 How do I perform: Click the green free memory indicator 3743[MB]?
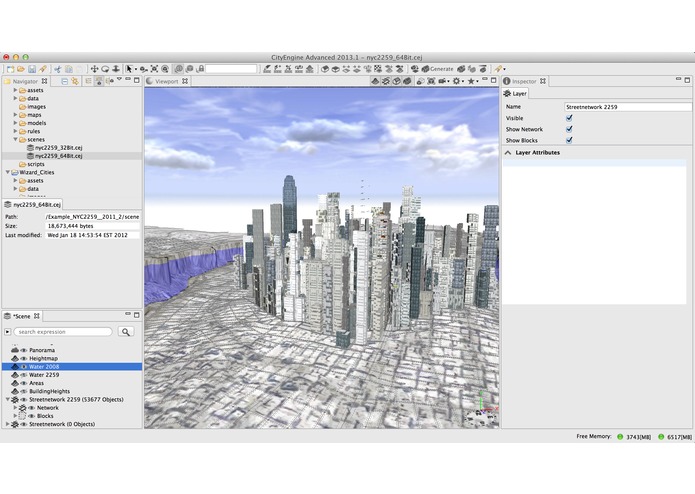click(x=620, y=437)
